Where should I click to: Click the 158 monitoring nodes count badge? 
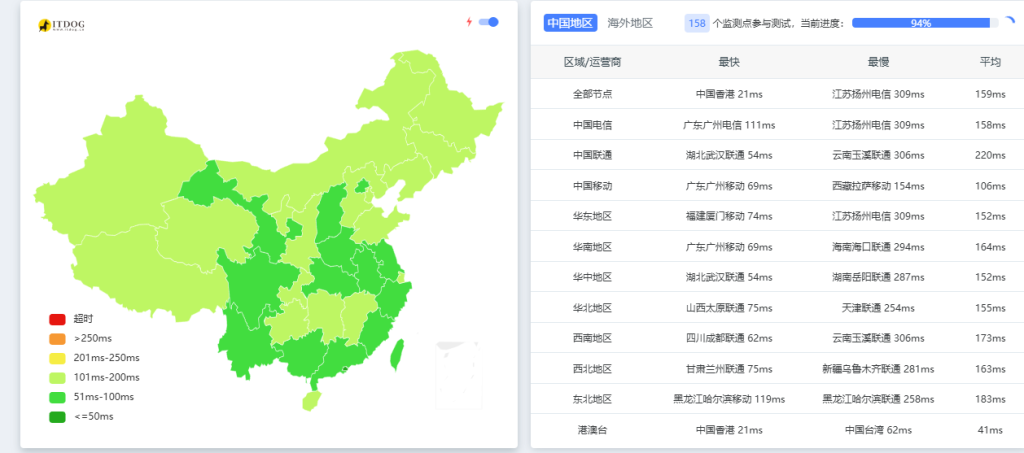click(697, 23)
